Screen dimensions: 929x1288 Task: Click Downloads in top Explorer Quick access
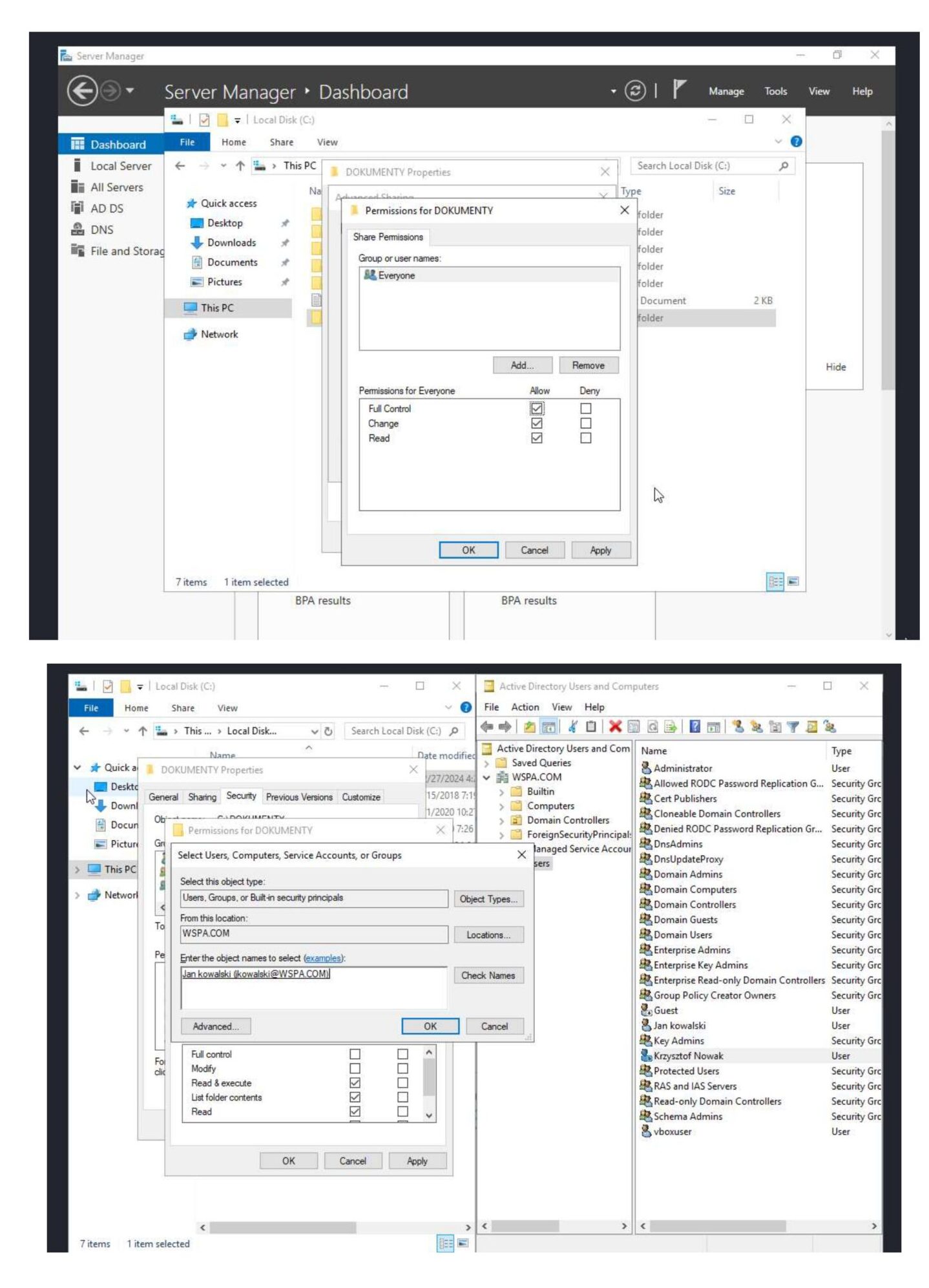tap(231, 242)
